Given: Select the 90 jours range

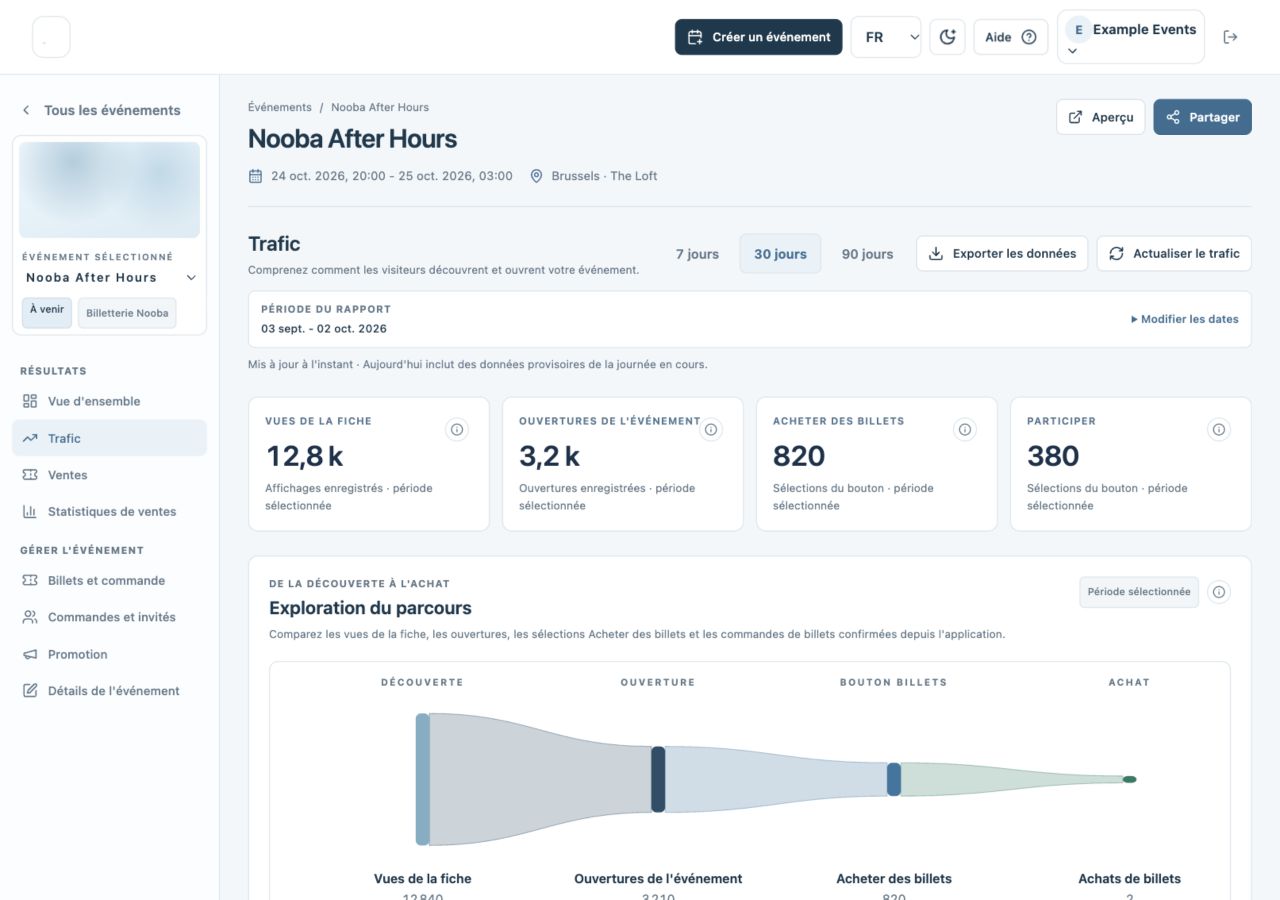Looking at the screenshot, I should 867,254.
